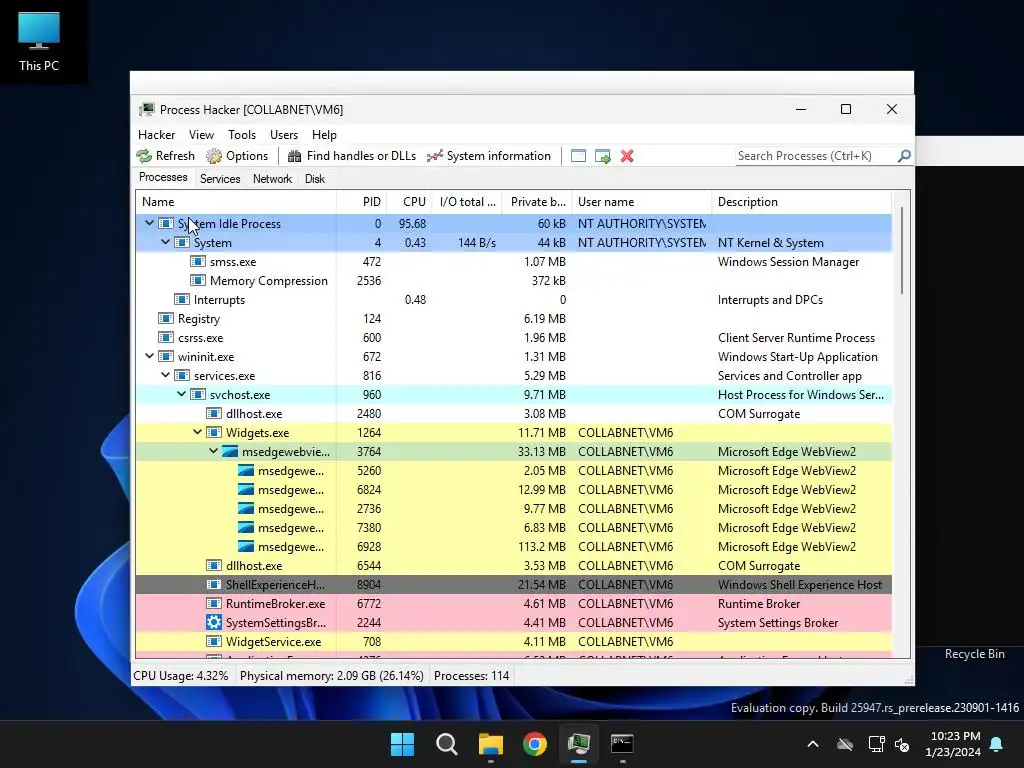
Task: Collapse the System Idle Process tree
Action: [x=150, y=223]
